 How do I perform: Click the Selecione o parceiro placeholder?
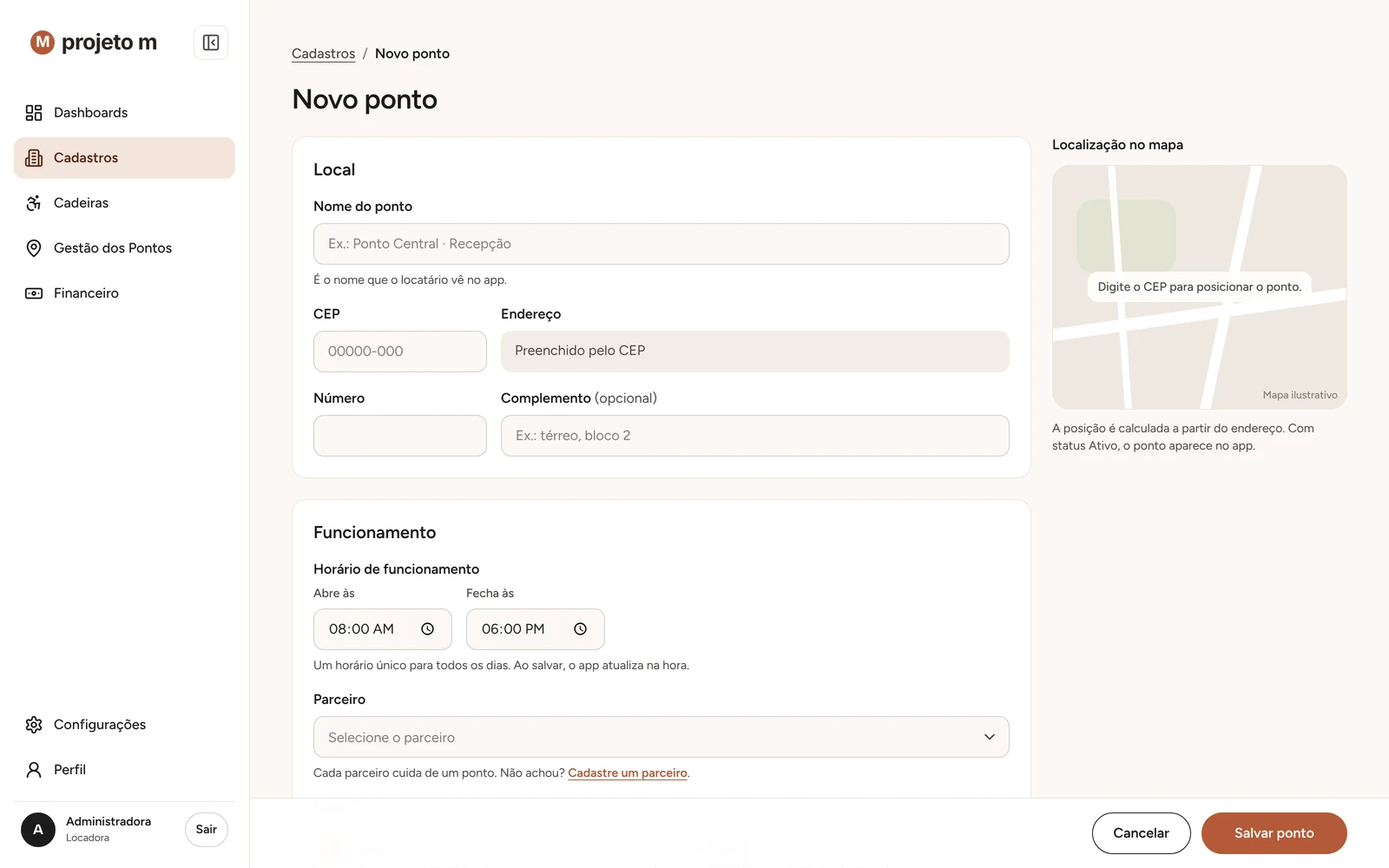point(392,738)
